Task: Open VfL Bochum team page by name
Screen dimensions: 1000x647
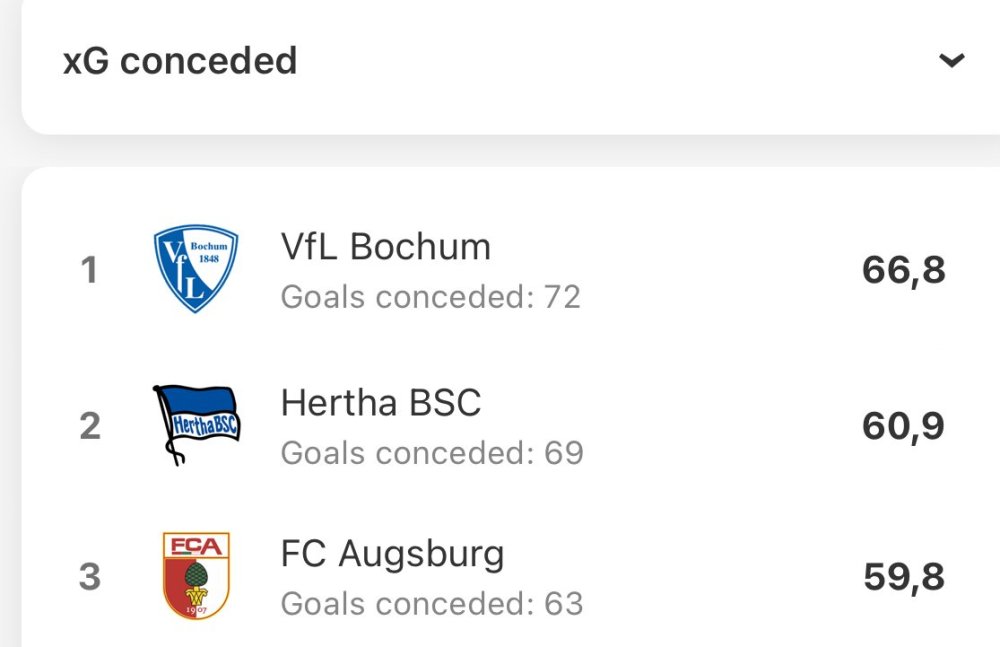Action: [x=386, y=247]
